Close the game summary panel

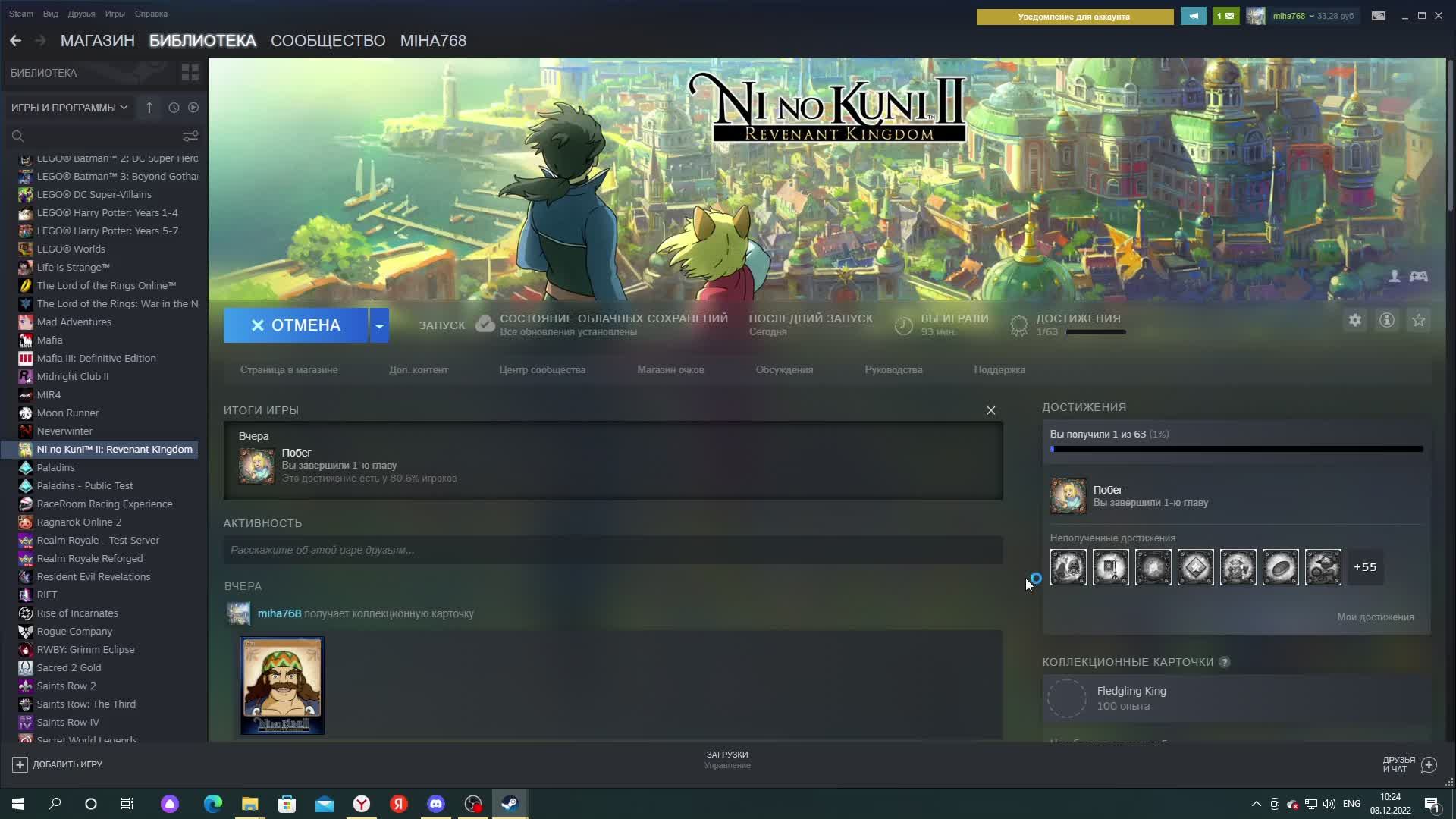click(x=990, y=410)
